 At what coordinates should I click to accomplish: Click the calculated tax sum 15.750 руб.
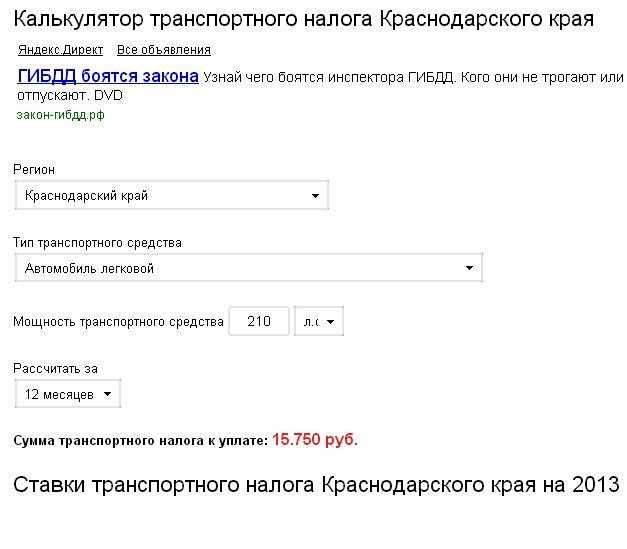pyautogui.click(x=315, y=439)
